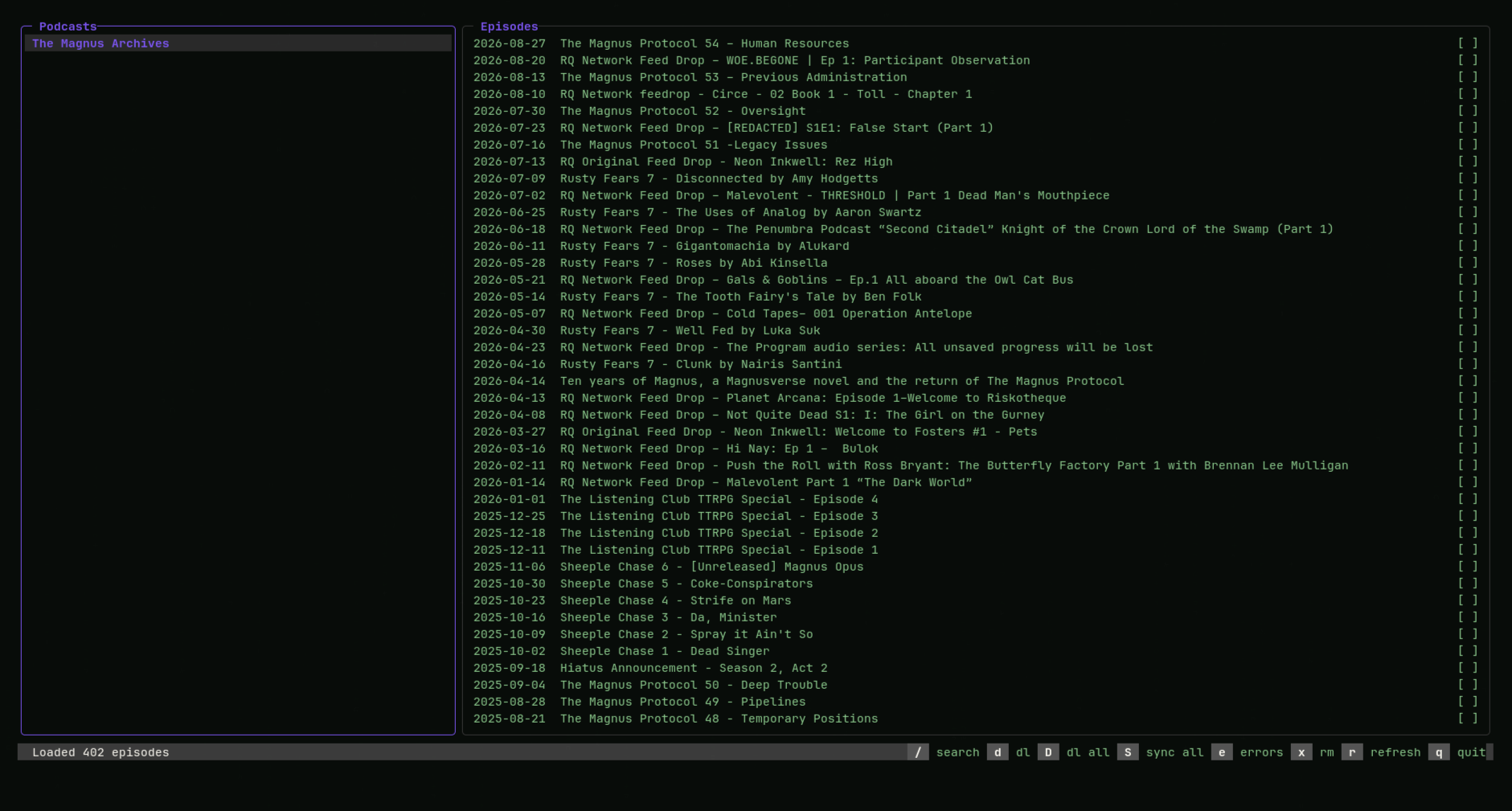Screen dimensions: 1512x811
Task: Select episode Magnus Protocol 51 -Legacy Issues
Action: pos(976,145)
